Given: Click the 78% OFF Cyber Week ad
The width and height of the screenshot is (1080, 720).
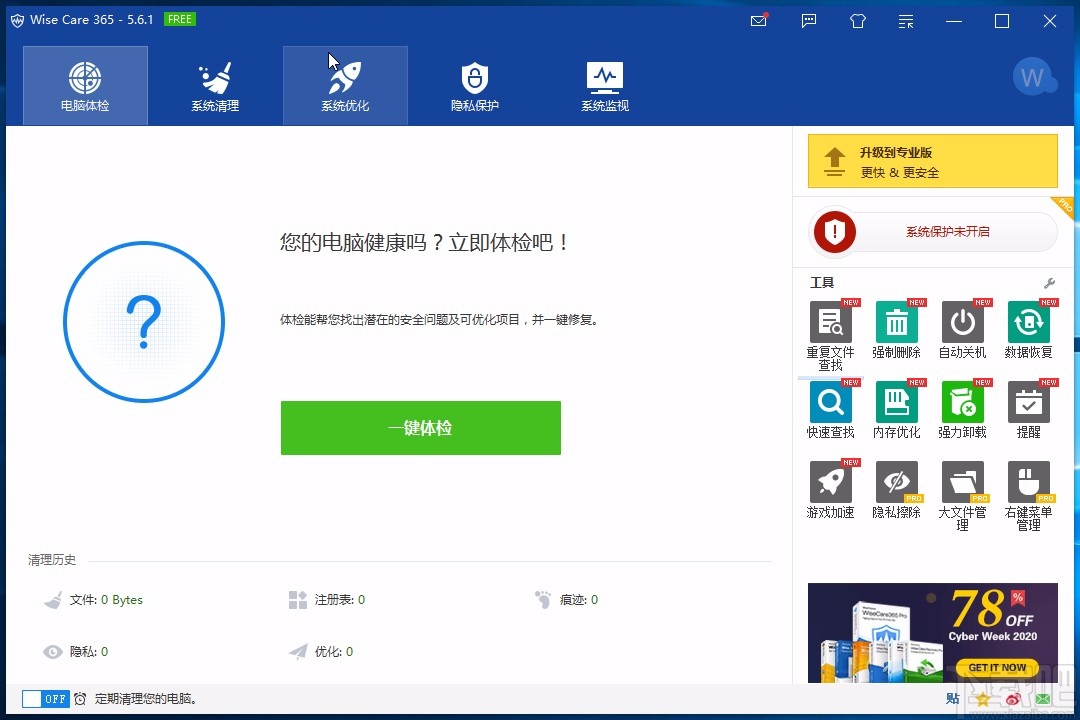Looking at the screenshot, I should (x=933, y=632).
